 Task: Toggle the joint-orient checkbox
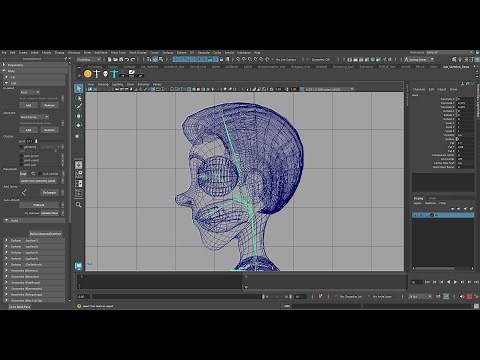[22, 160]
